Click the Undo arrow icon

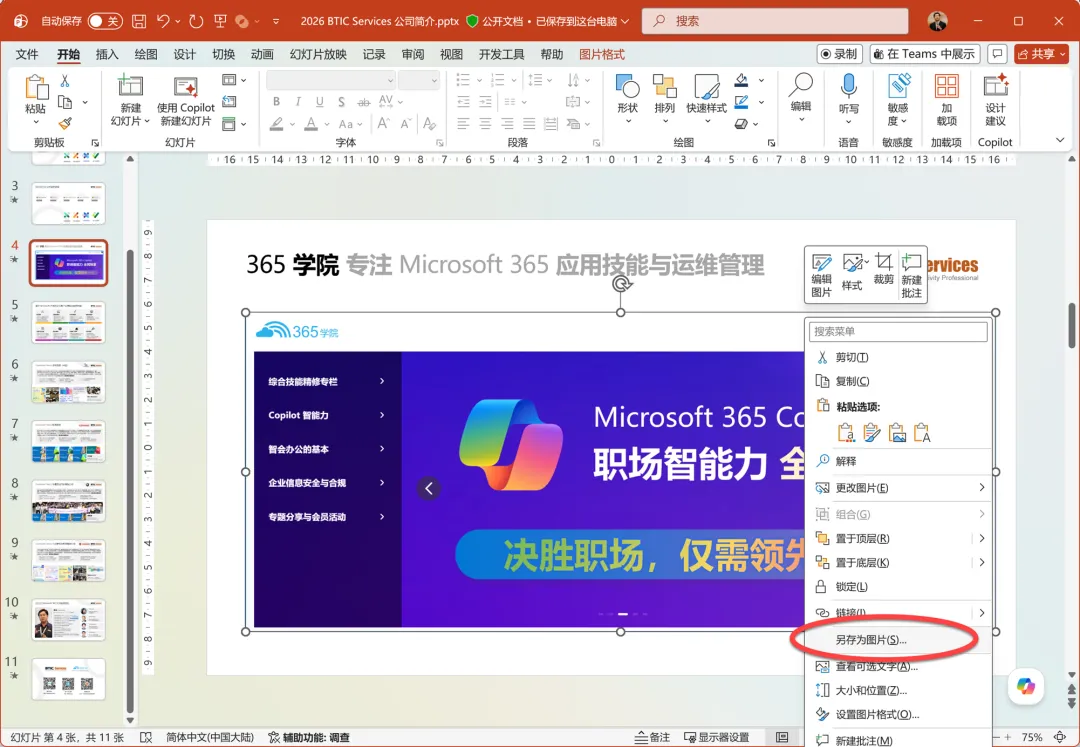163,21
